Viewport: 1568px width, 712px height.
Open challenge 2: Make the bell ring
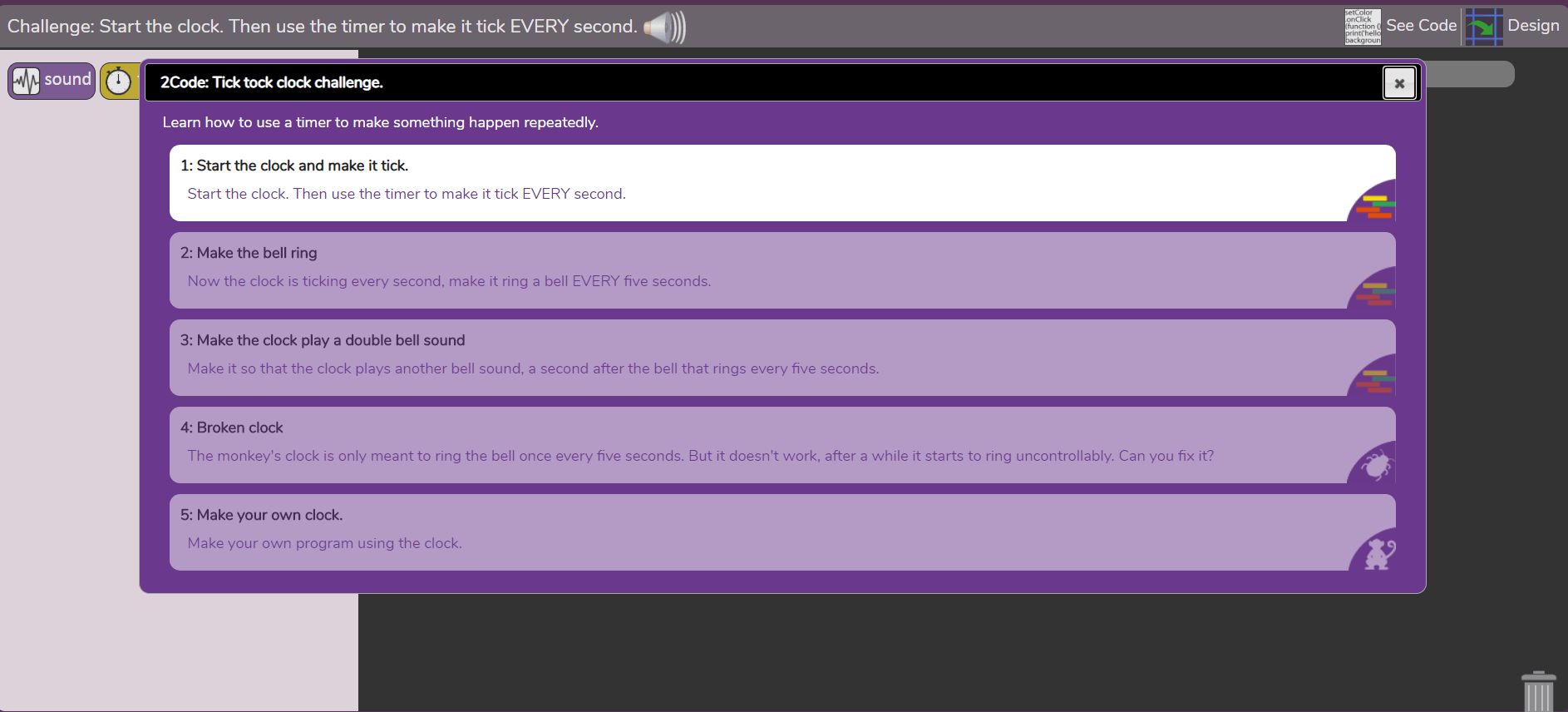(x=782, y=270)
